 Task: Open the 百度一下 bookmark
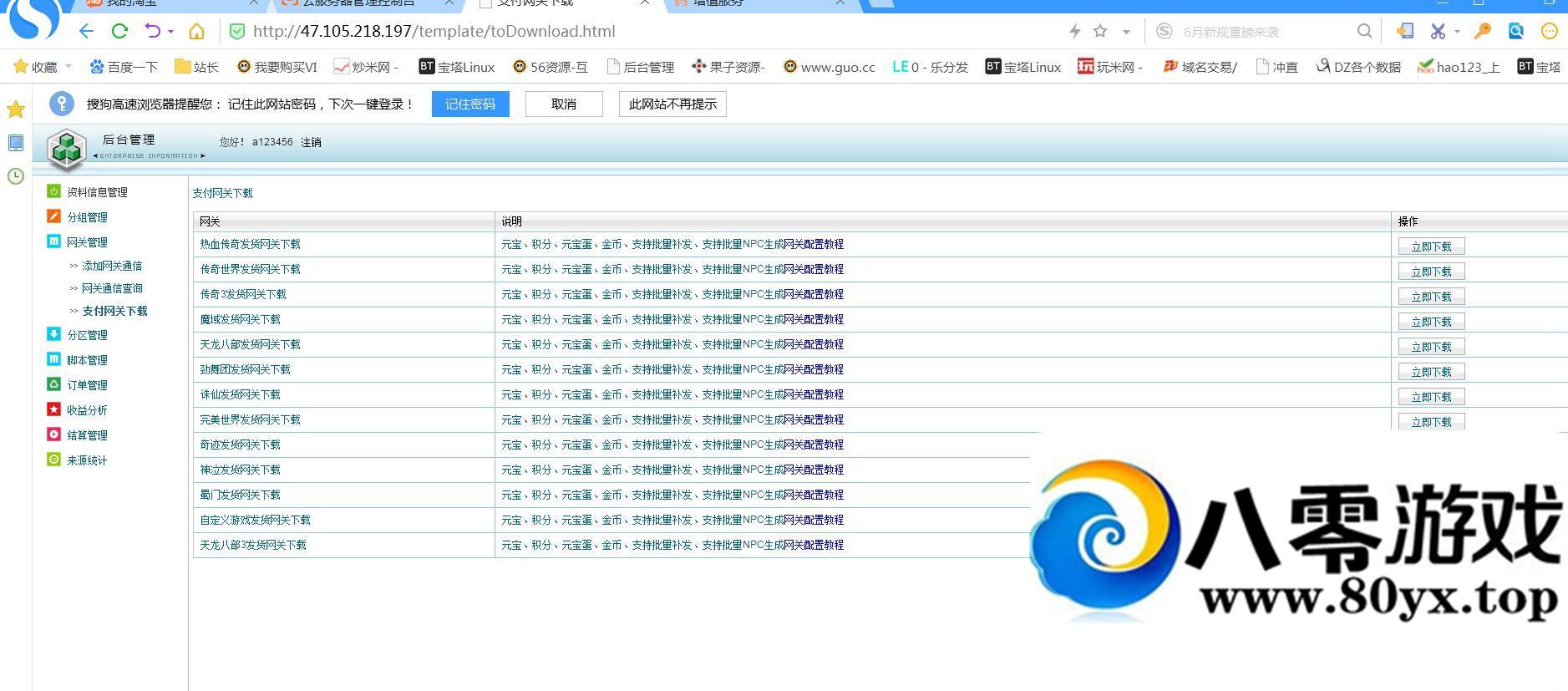[124, 67]
